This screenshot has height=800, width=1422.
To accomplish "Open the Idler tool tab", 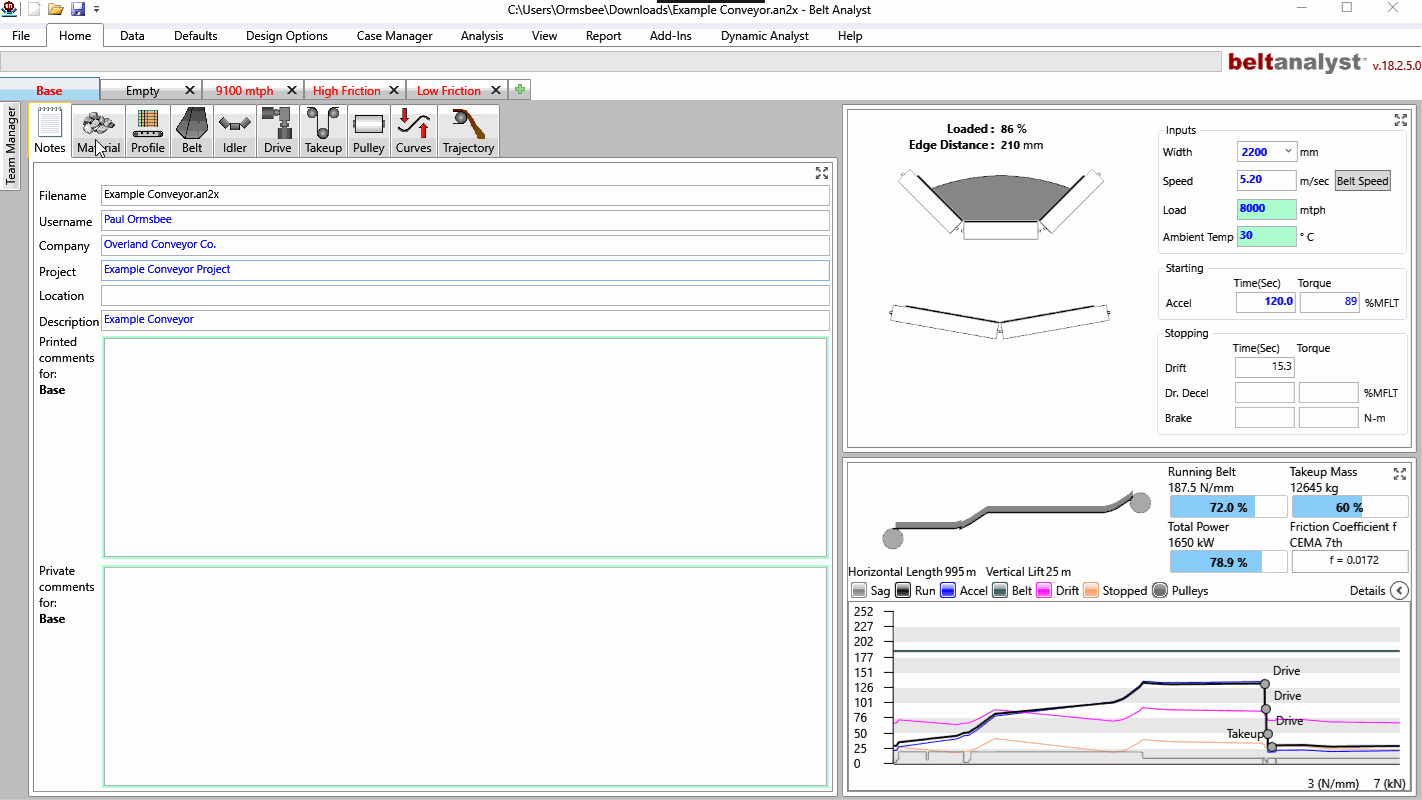I will pyautogui.click(x=235, y=131).
